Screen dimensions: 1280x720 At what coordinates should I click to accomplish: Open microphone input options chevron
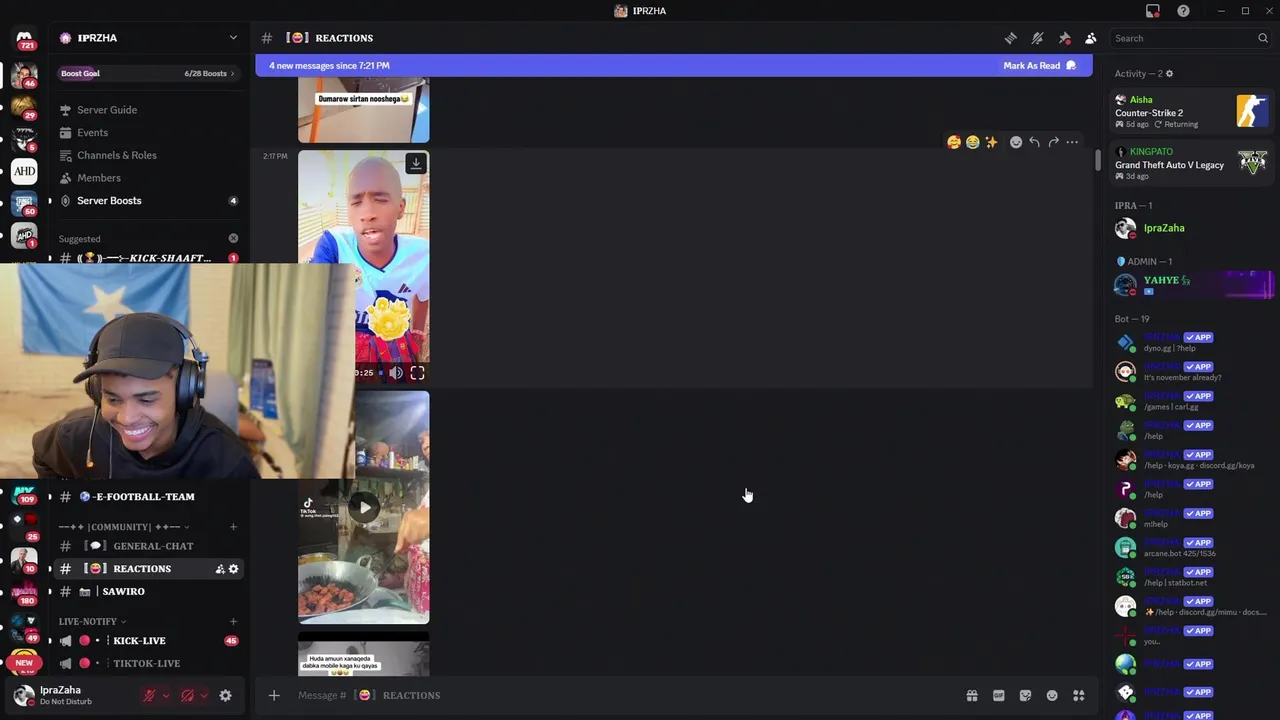(166, 696)
